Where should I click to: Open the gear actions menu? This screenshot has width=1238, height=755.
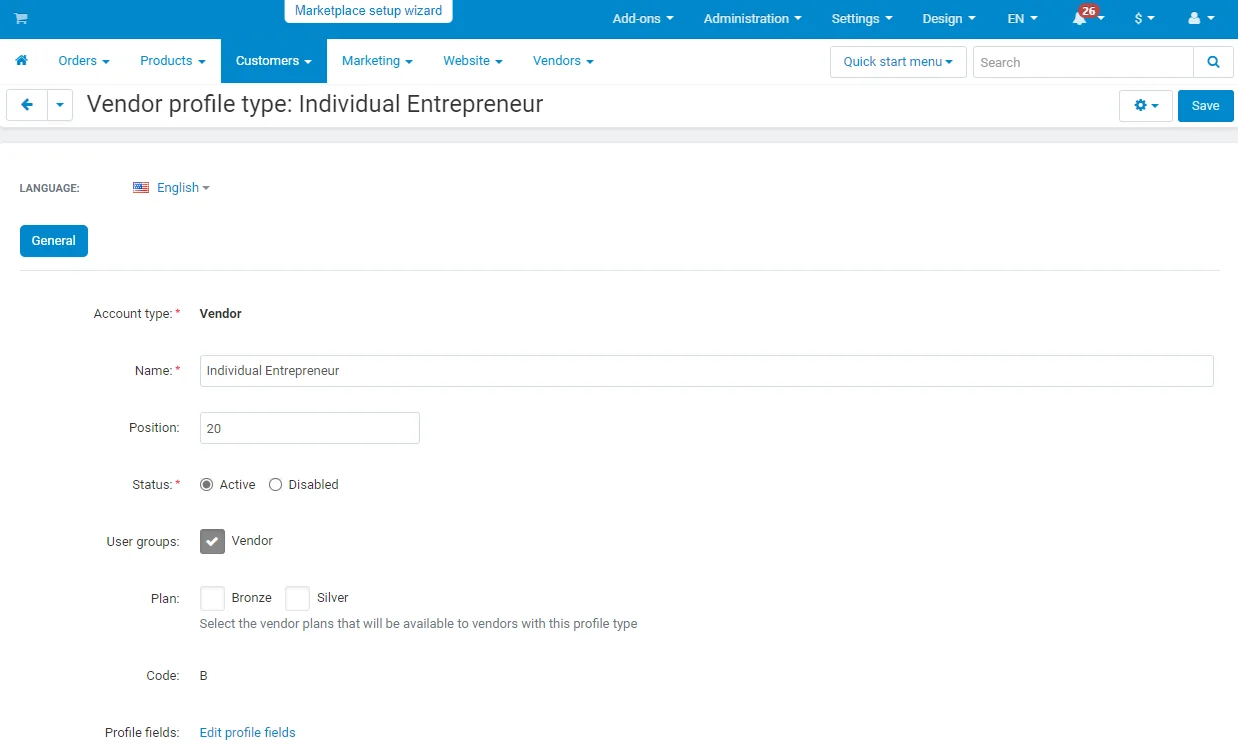pos(1145,106)
